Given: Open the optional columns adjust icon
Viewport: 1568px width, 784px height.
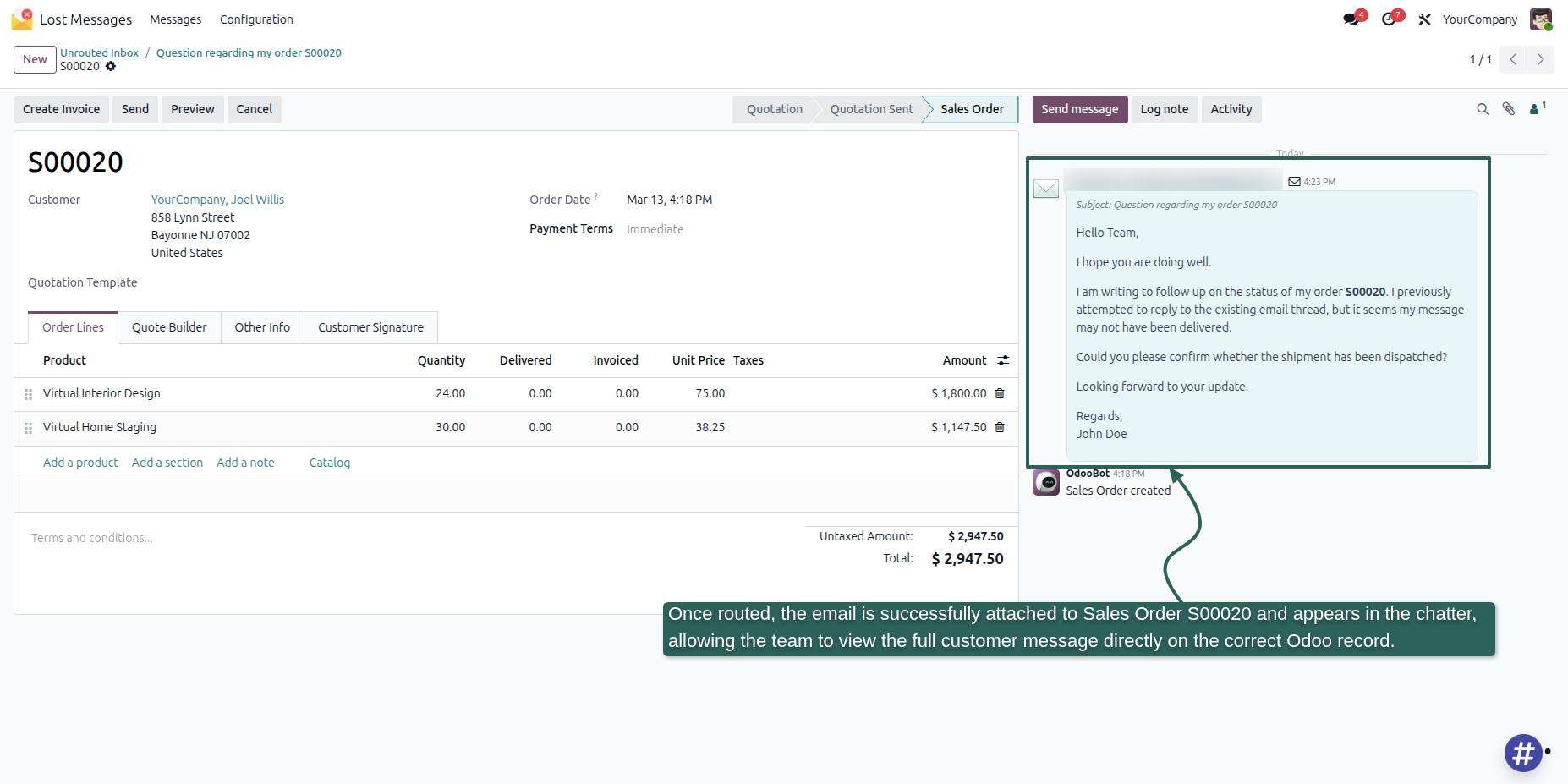Looking at the screenshot, I should click(x=1003, y=360).
